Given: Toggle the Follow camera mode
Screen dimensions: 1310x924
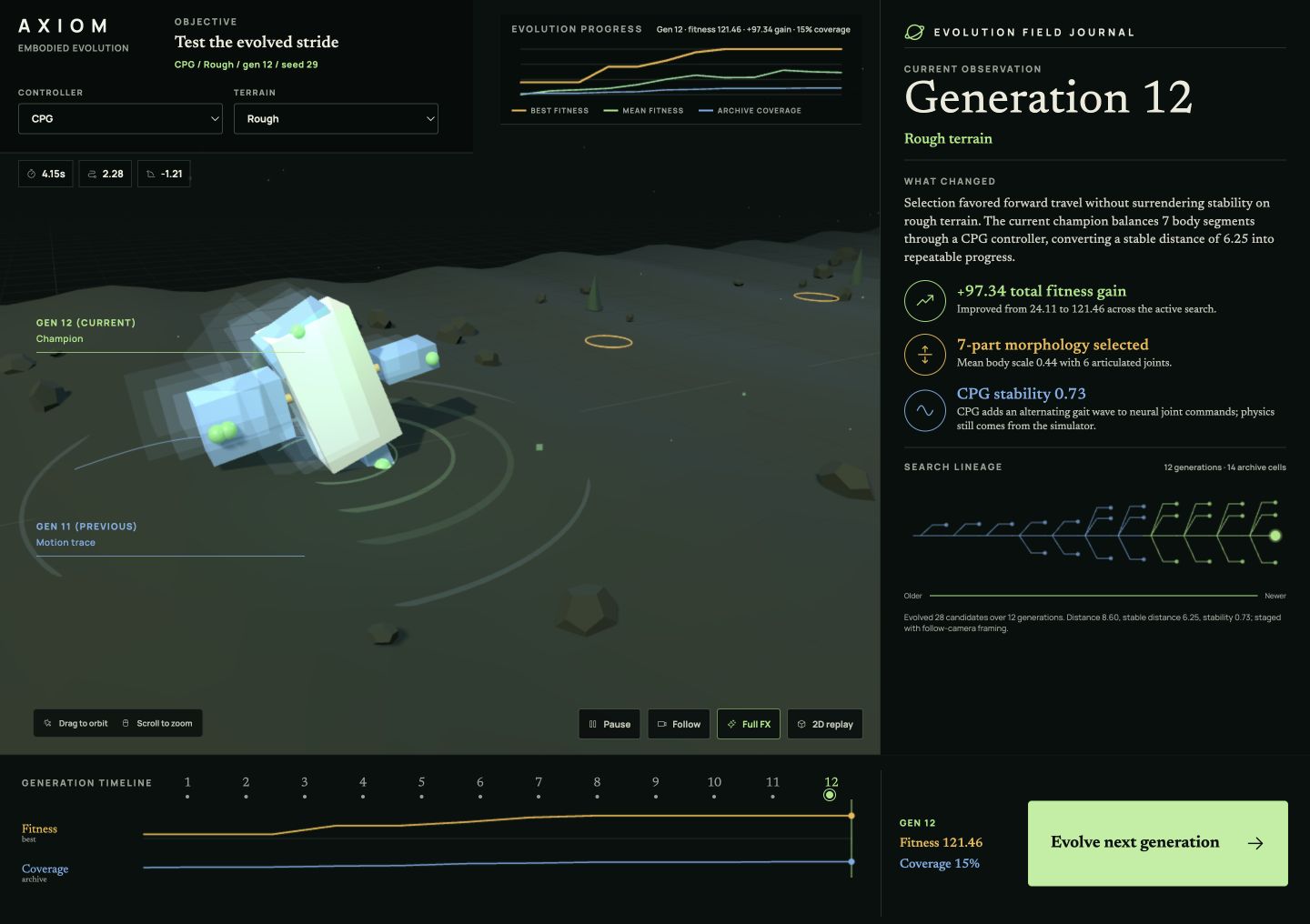Looking at the screenshot, I should (679, 724).
